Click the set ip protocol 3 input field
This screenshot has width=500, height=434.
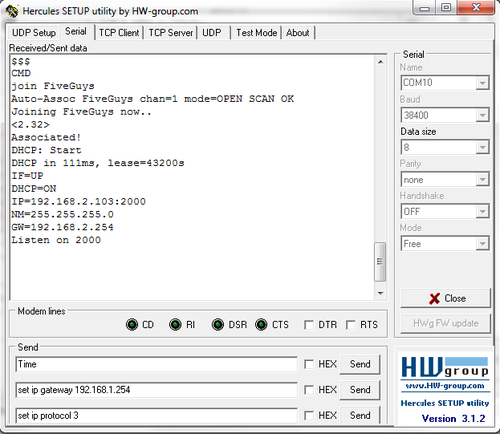click(x=156, y=415)
